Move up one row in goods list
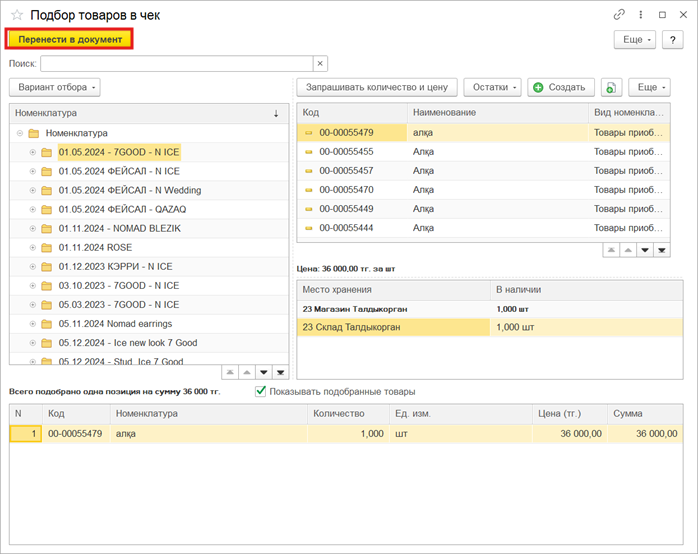The height and width of the screenshot is (554, 698). [x=628, y=250]
